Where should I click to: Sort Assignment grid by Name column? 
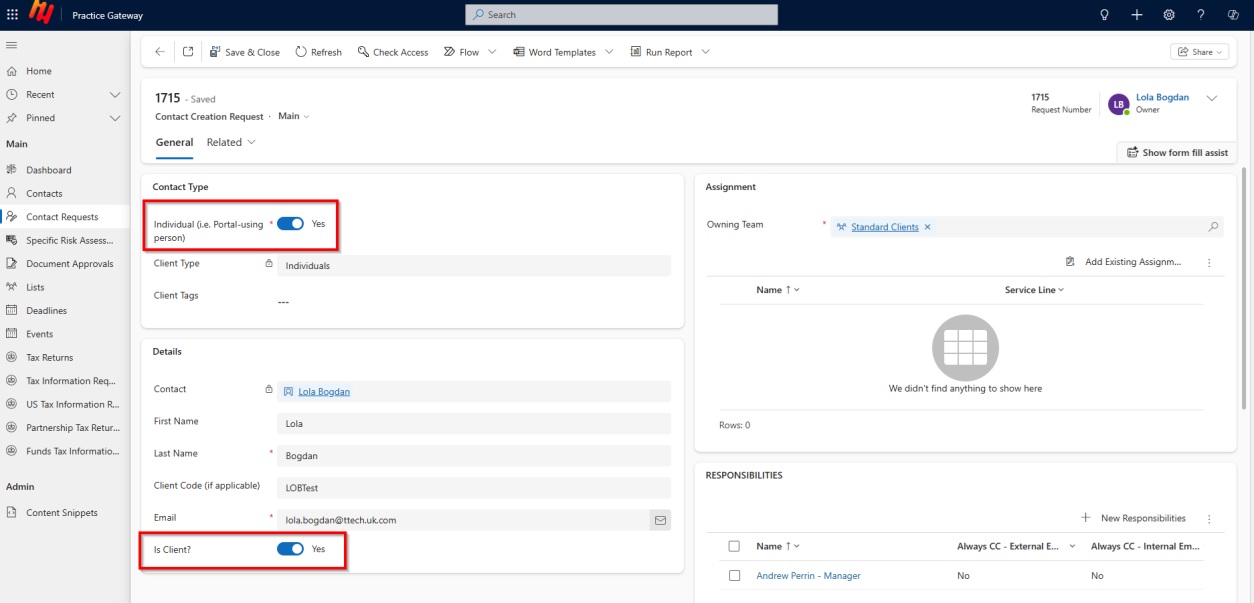778,290
